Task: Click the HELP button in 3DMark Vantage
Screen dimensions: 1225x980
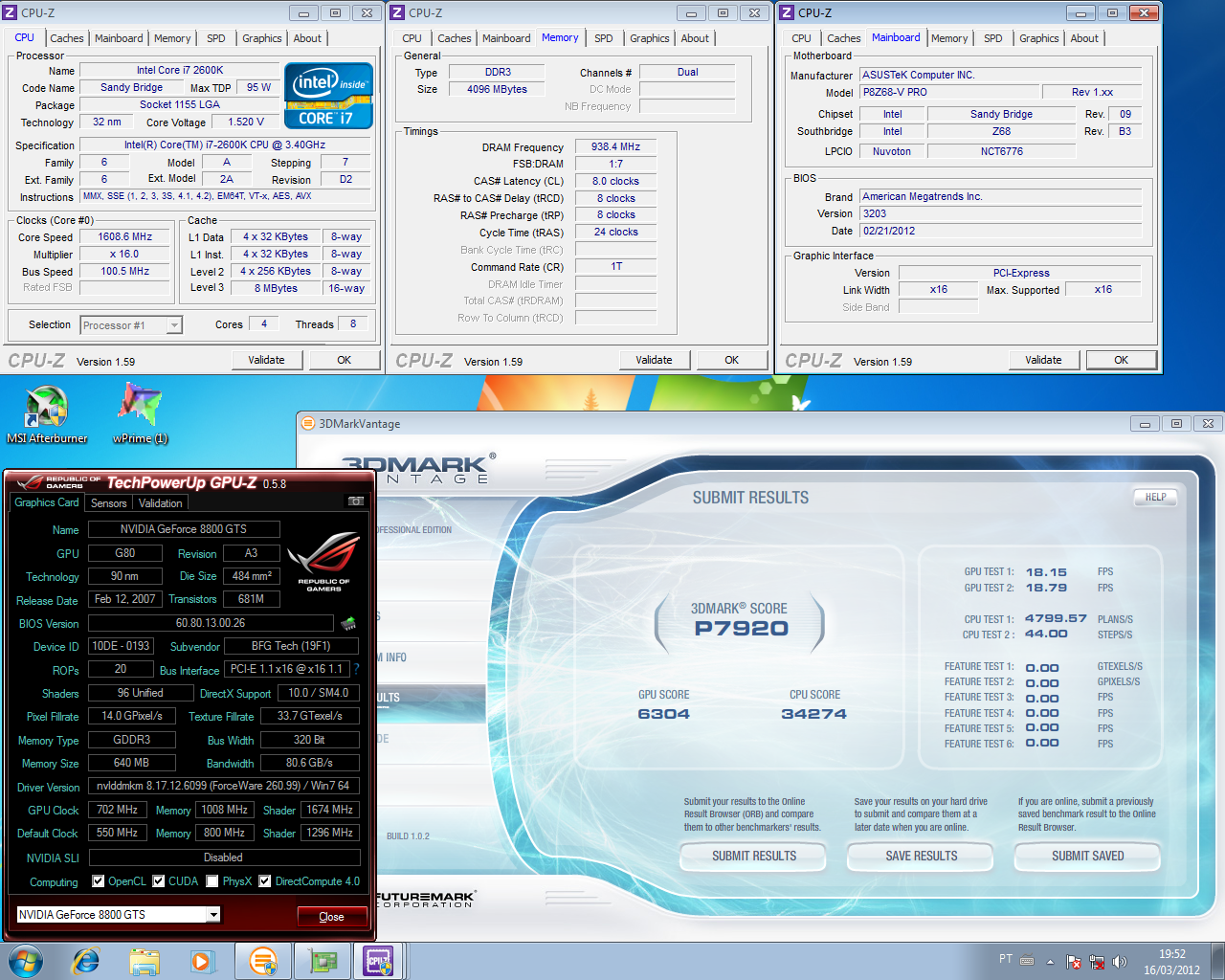Action: click(1156, 497)
